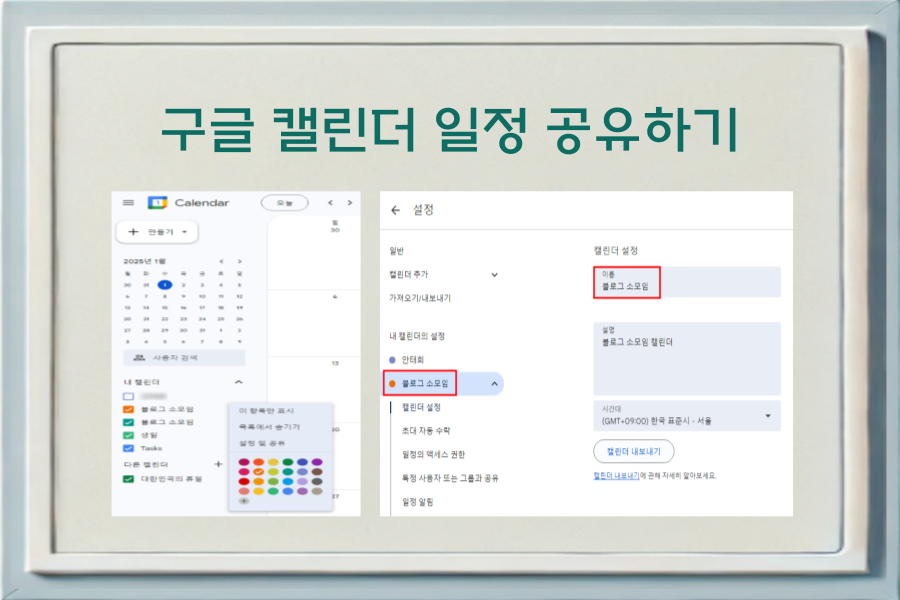Pick the brown color swatch

click(x=317, y=472)
